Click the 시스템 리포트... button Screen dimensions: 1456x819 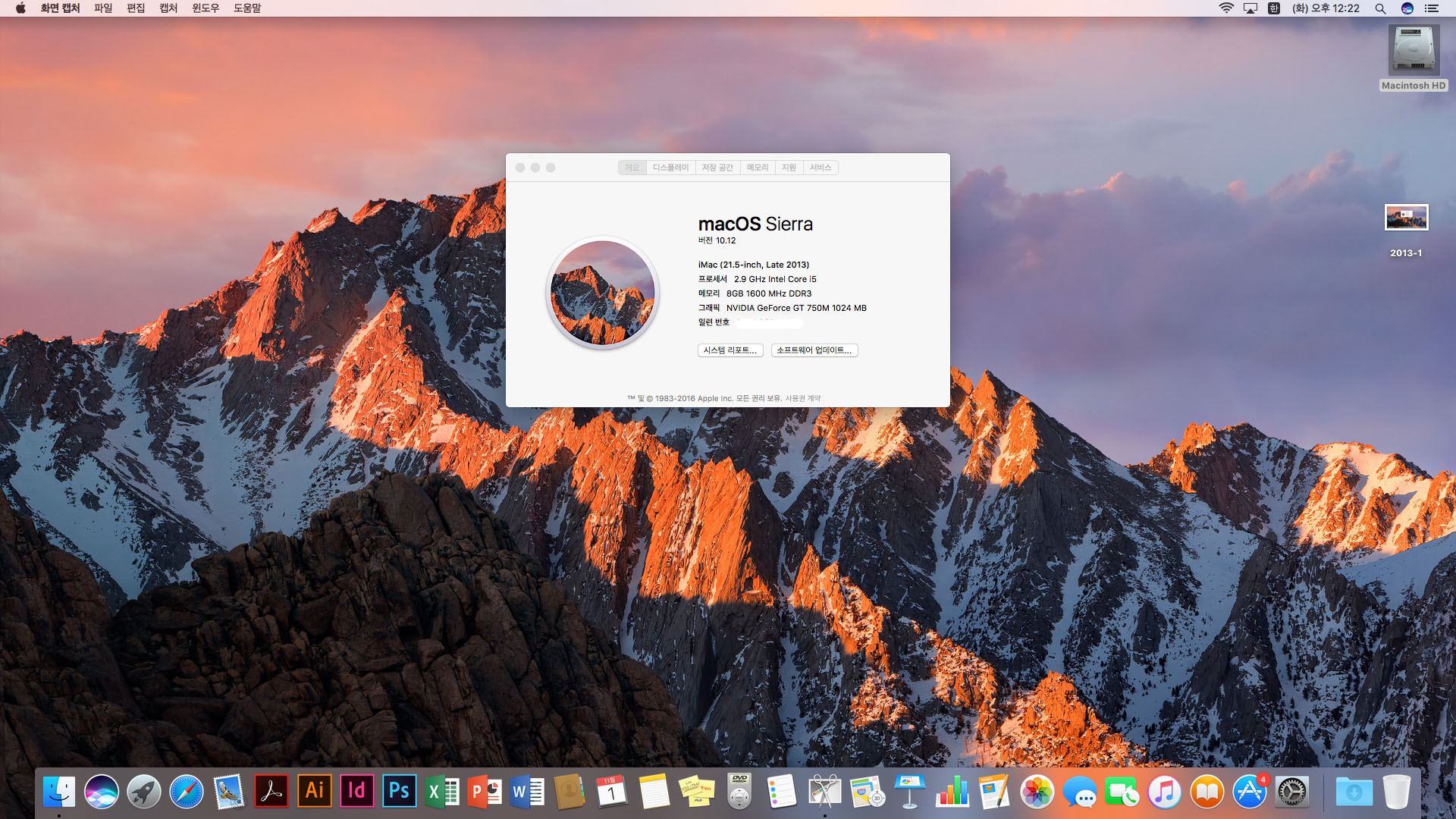730,350
